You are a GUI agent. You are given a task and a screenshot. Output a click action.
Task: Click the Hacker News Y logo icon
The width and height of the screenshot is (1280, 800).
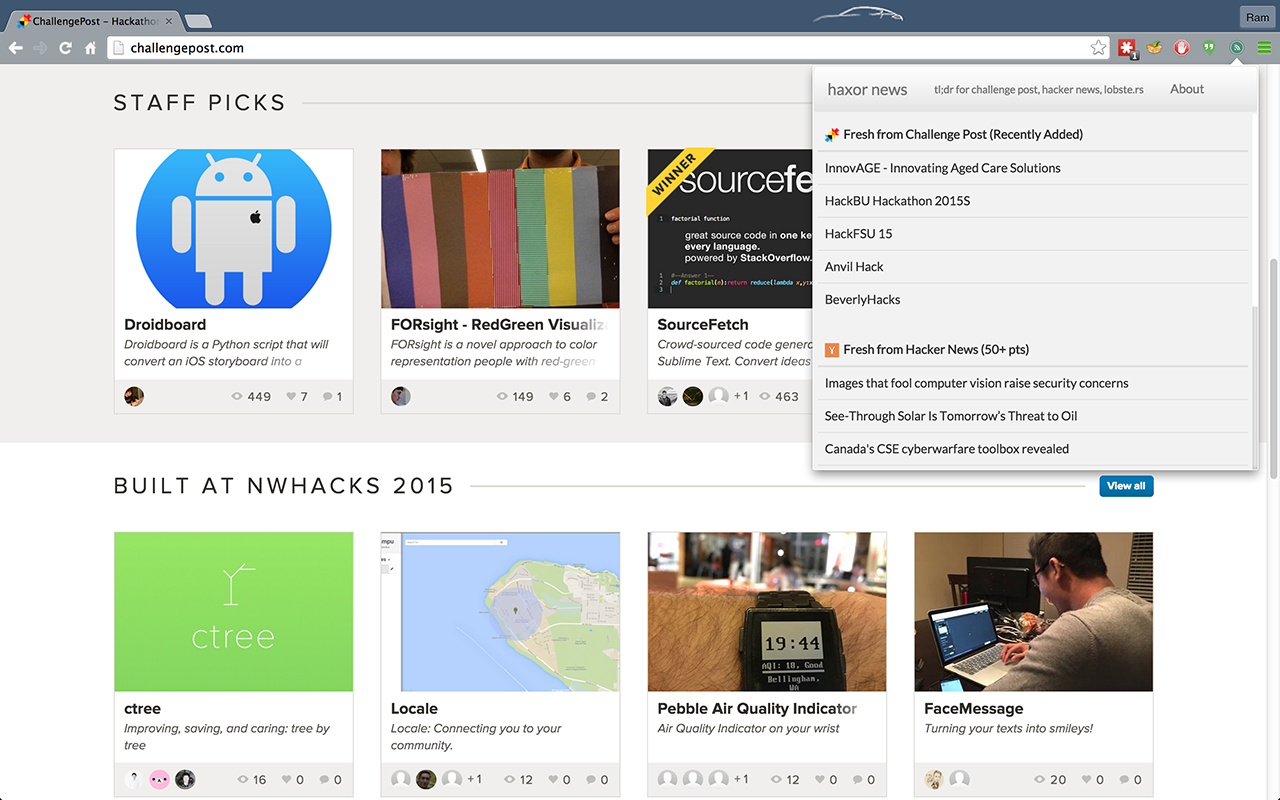point(831,349)
